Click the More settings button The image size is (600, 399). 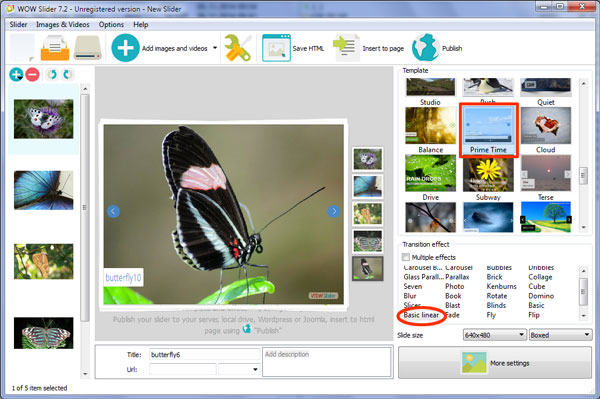click(495, 363)
